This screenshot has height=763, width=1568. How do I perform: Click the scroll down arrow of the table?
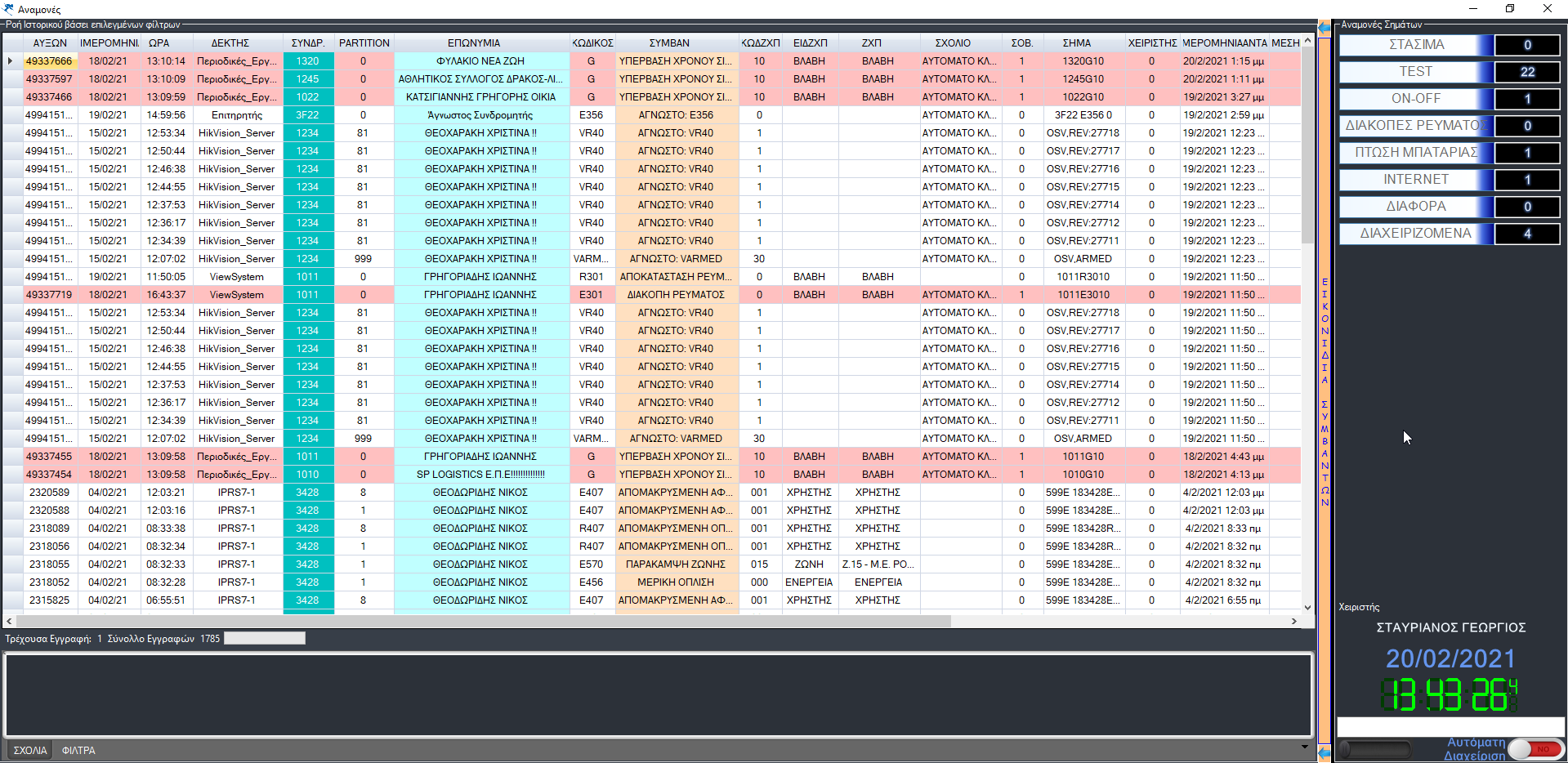point(1307,607)
